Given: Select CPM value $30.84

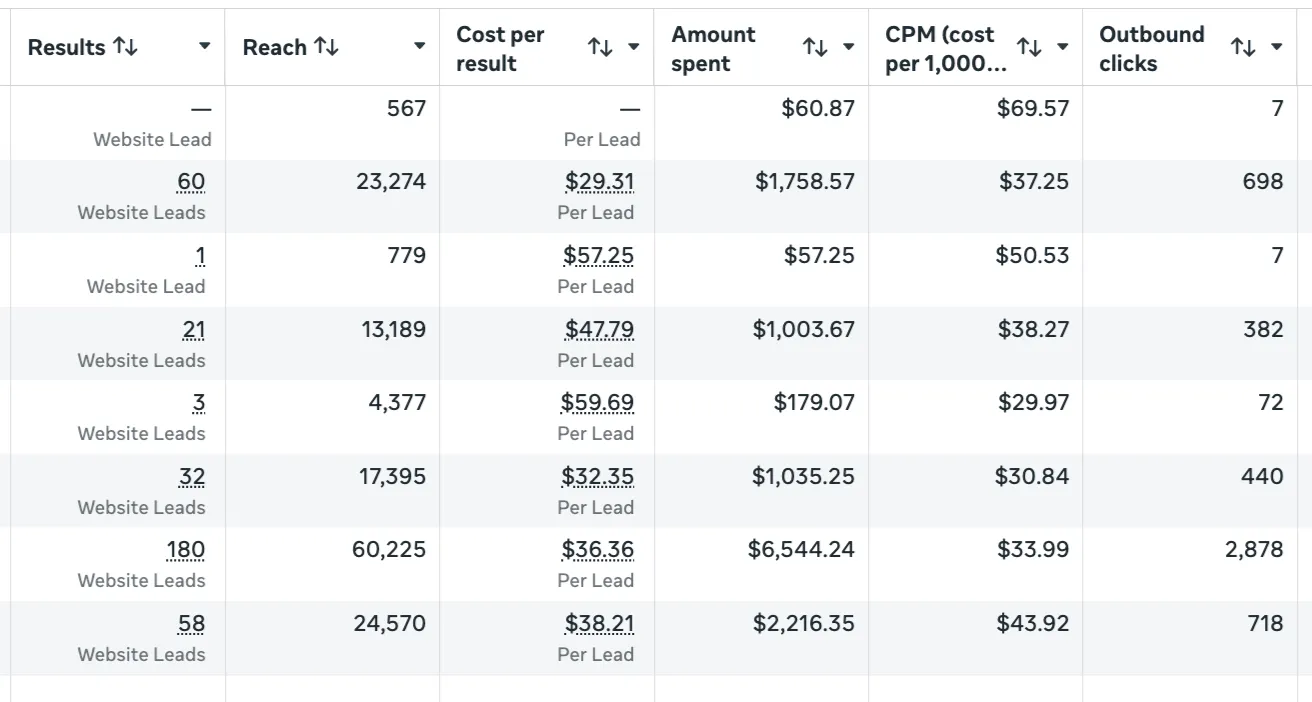Looking at the screenshot, I should coord(1032,477).
